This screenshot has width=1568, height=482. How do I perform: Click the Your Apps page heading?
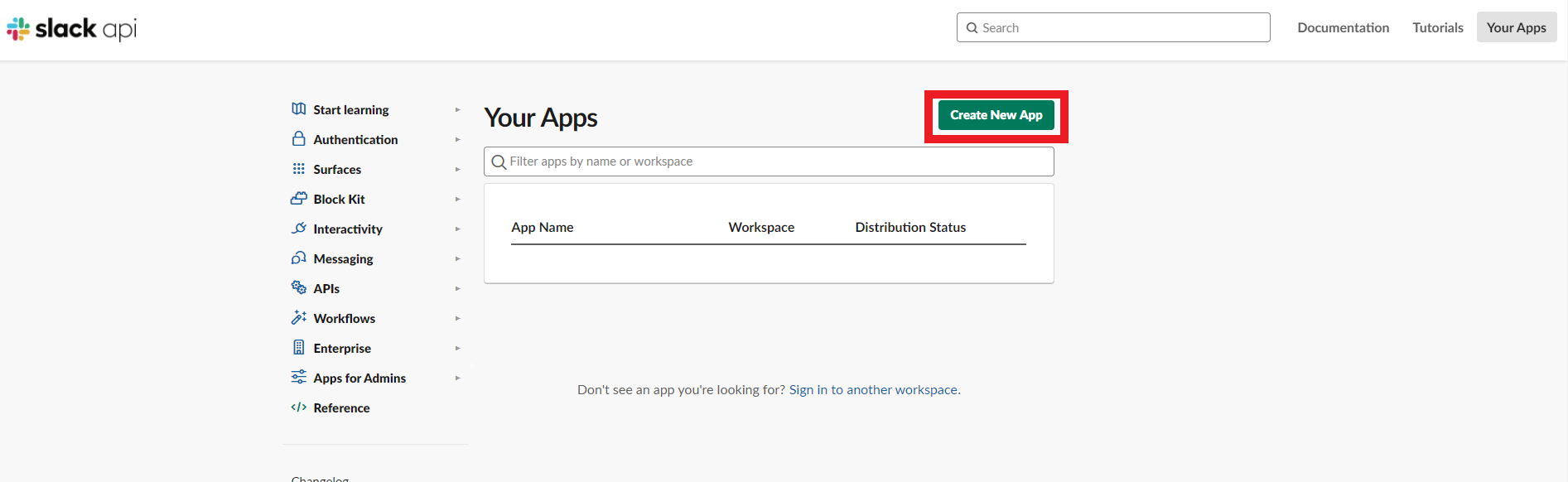coord(541,118)
